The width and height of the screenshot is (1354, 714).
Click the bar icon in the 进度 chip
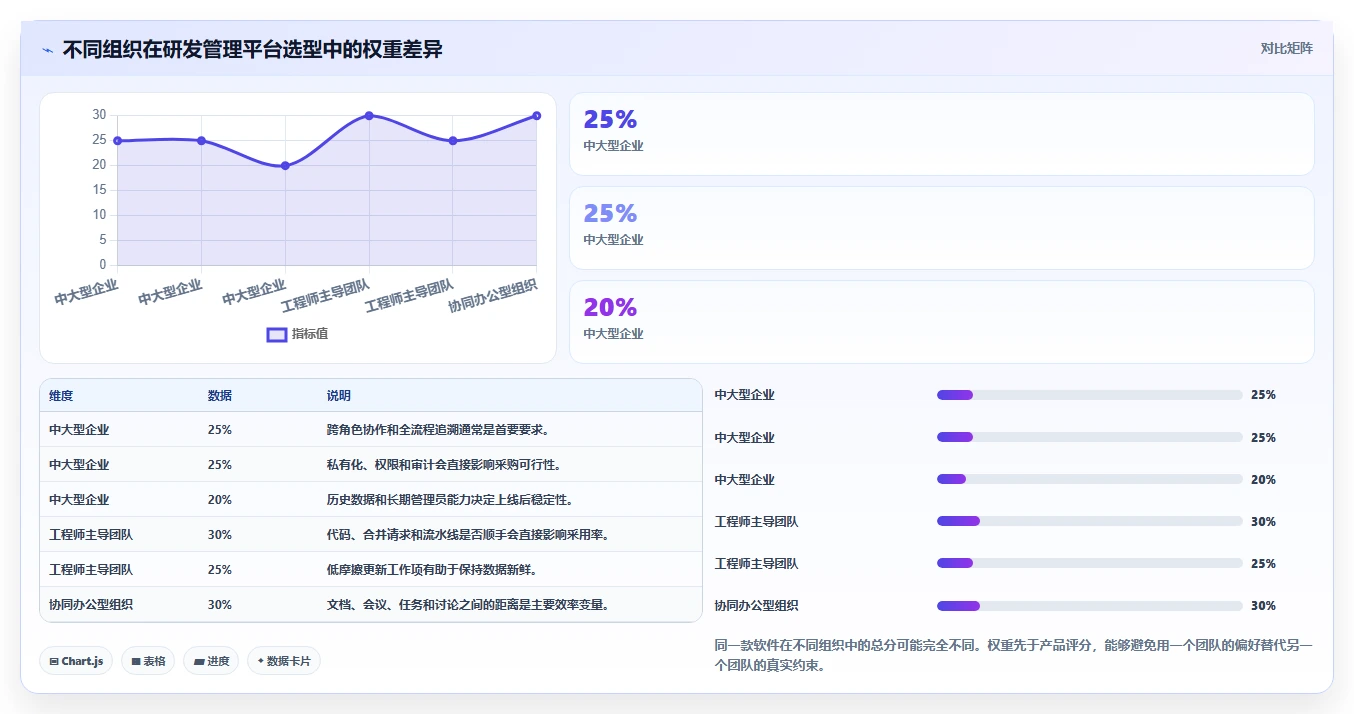198,661
